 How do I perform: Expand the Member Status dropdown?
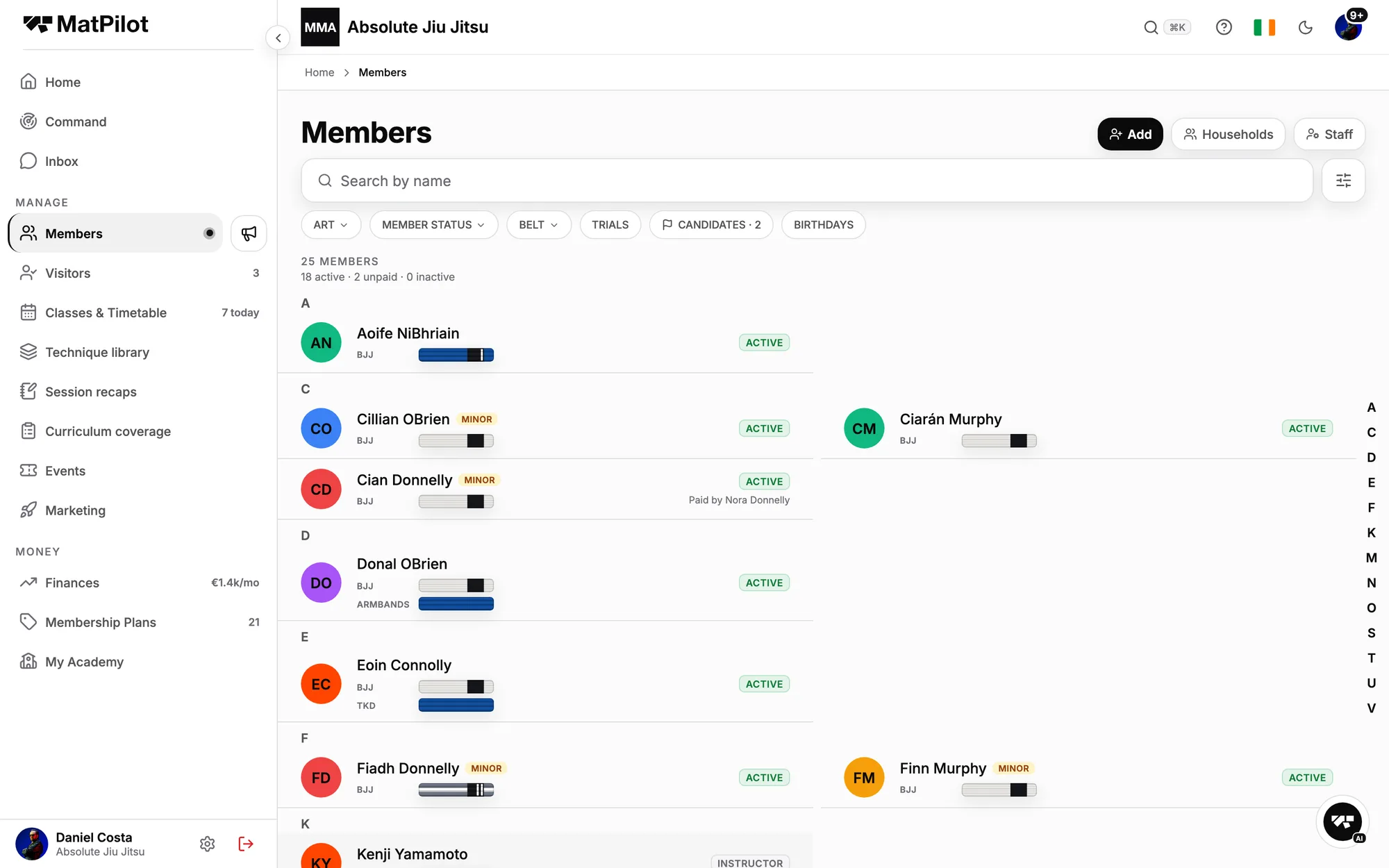click(433, 225)
